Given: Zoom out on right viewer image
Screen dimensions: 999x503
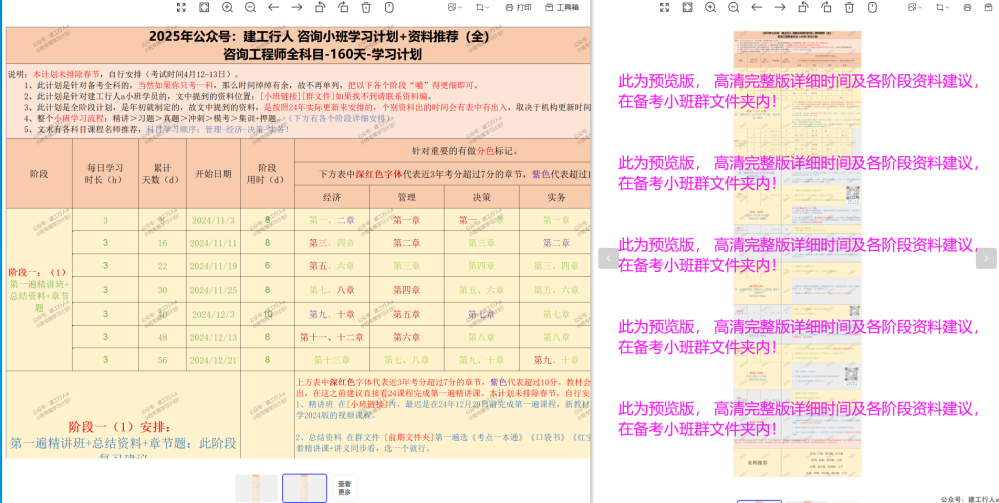Looking at the screenshot, I should click(x=733, y=7).
